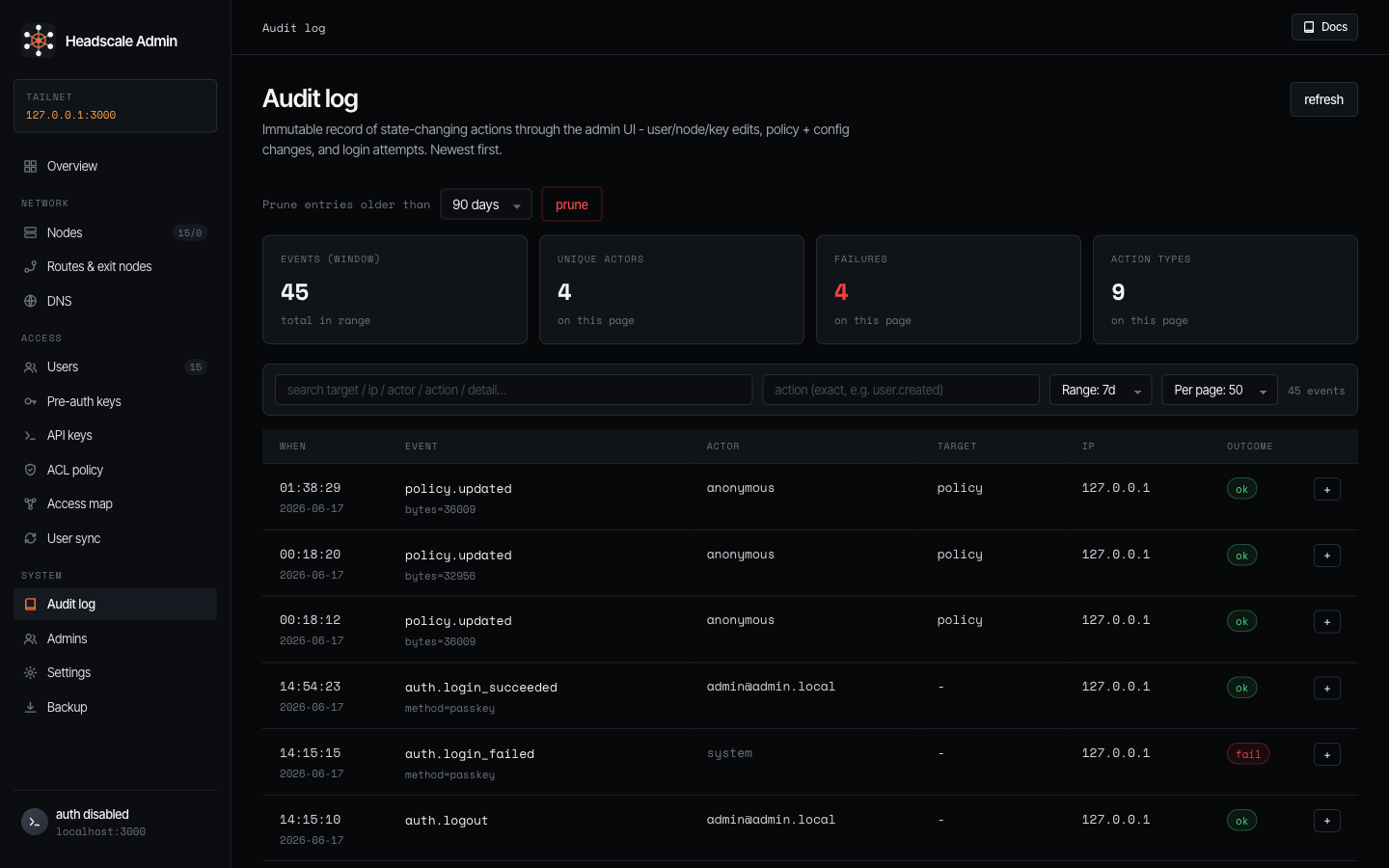Viewport: 1389px width, 868px height.
Task: Open the Range: 7d dropdown
Action: click(x=1101, y=390)
